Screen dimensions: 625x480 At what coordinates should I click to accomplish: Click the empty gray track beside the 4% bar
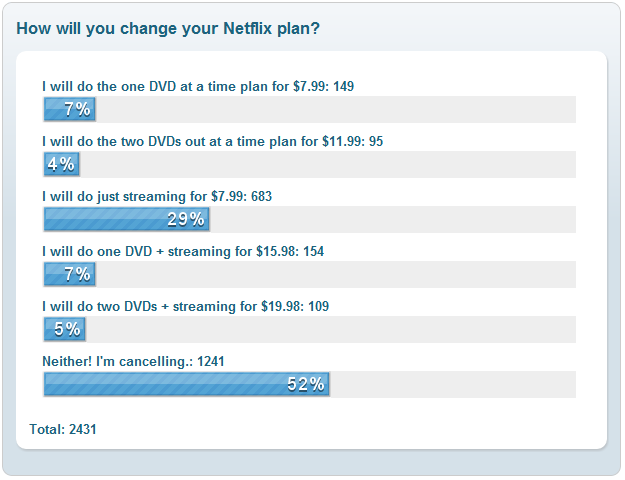pyautogui.click(x=328, y=164)
